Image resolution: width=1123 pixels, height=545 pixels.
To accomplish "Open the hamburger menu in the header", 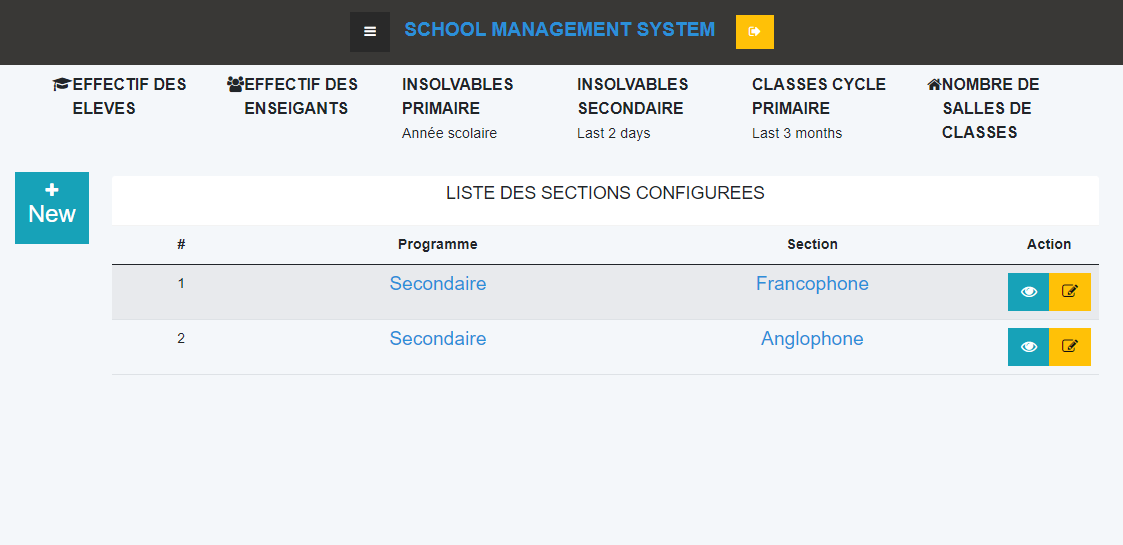I will point(370,32).
